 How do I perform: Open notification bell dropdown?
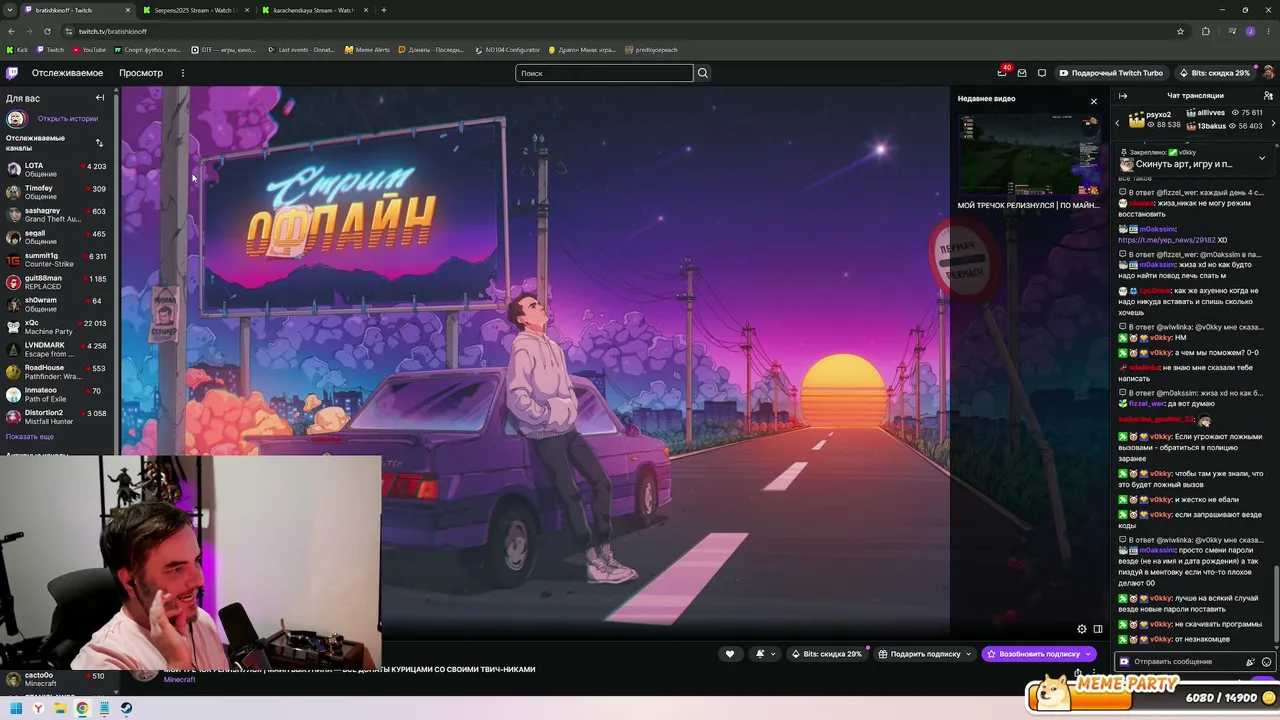click(x=765, y=654)
